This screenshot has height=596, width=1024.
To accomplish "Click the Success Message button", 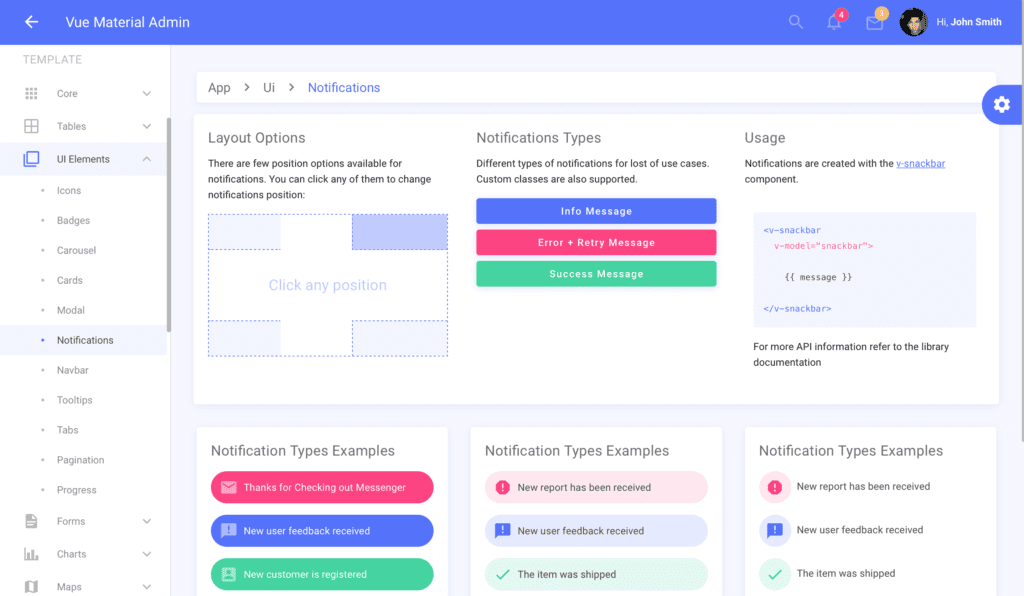I will coord(596,274).
